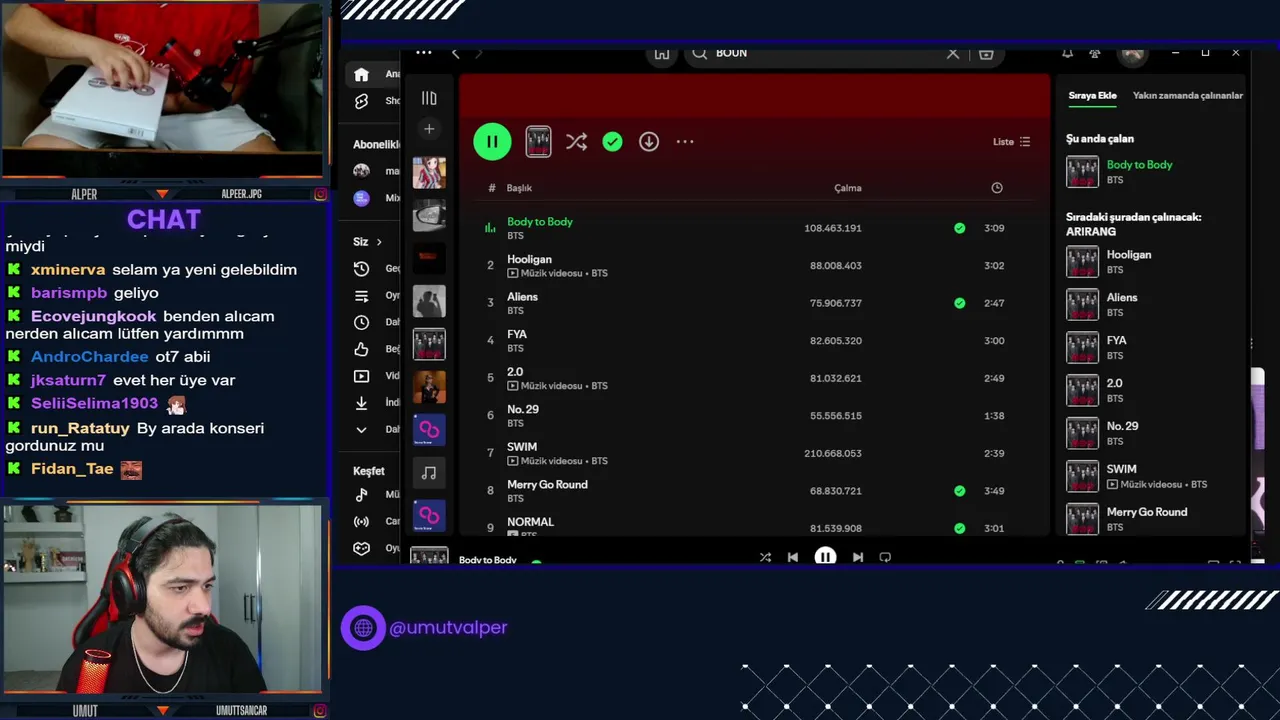Pause playback from the bottom player bar
This screenshot has width=1280, height=720.
(x=825, y=558)
